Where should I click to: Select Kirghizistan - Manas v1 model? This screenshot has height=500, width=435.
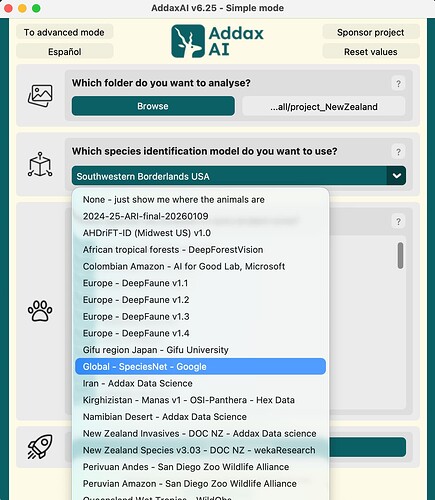point(200,400)
